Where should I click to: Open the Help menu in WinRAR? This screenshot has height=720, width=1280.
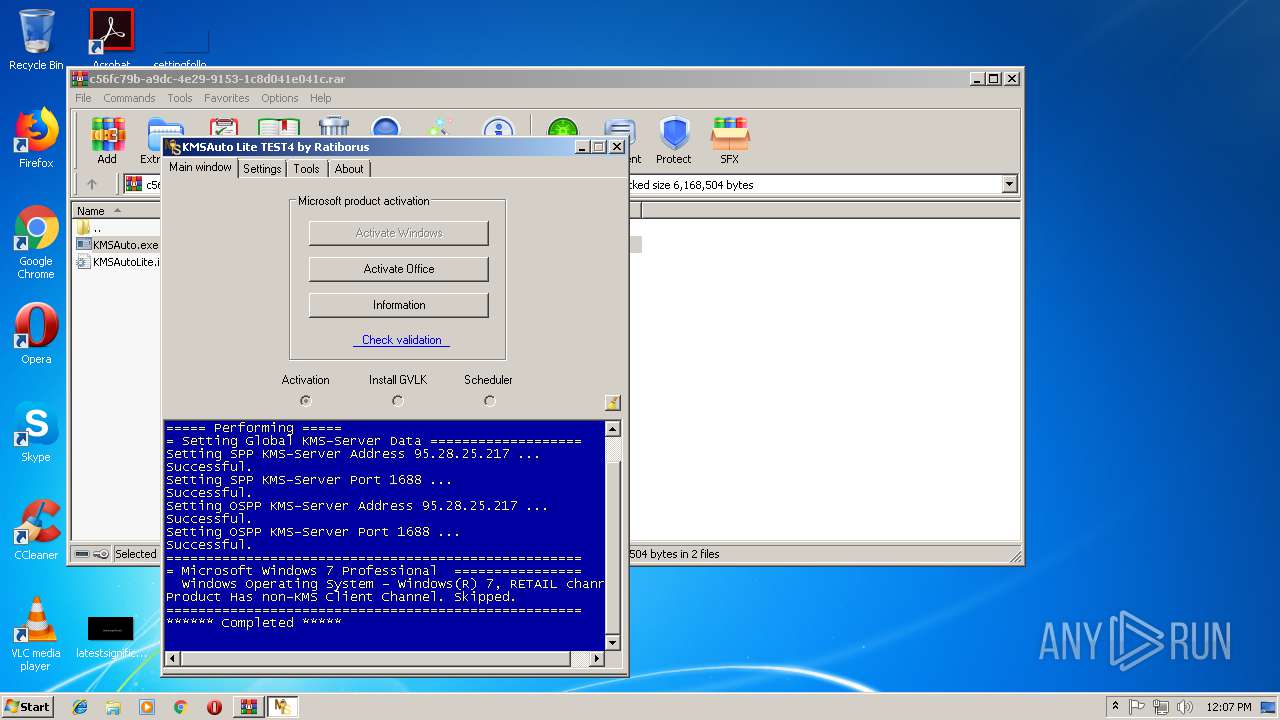(x=320, y=98)
